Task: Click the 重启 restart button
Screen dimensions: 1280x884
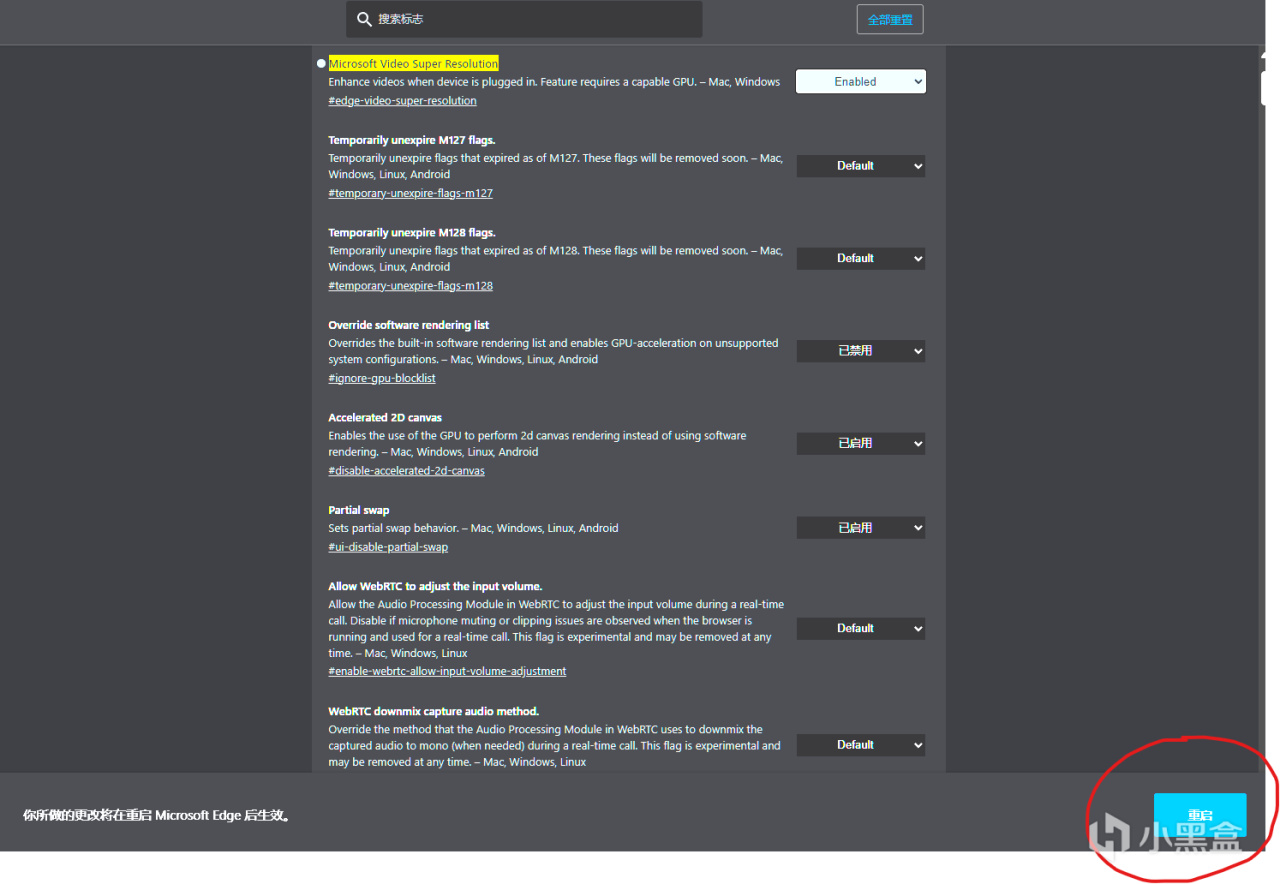Action: click(1200, 815)
